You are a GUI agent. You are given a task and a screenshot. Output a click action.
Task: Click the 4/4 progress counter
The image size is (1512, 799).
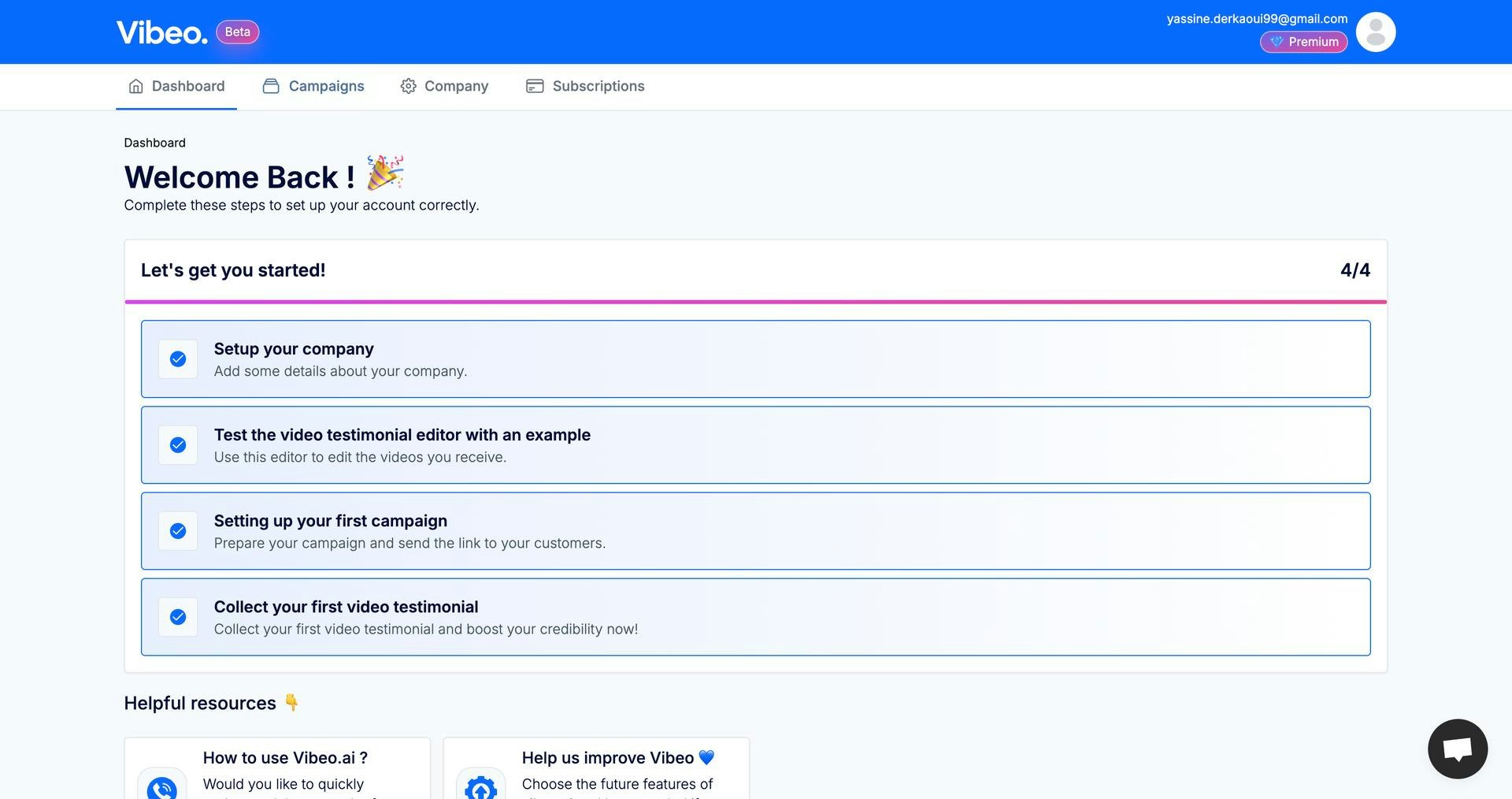point(1355,270)
